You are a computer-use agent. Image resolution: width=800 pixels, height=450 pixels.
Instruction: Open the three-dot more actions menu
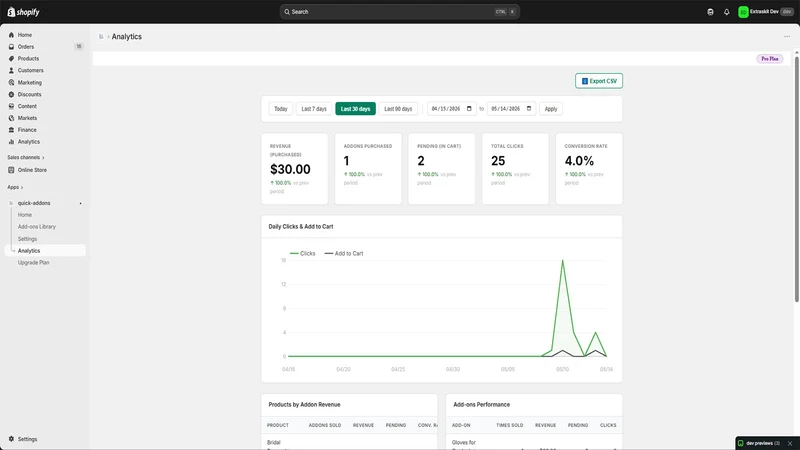pos(787,36)
